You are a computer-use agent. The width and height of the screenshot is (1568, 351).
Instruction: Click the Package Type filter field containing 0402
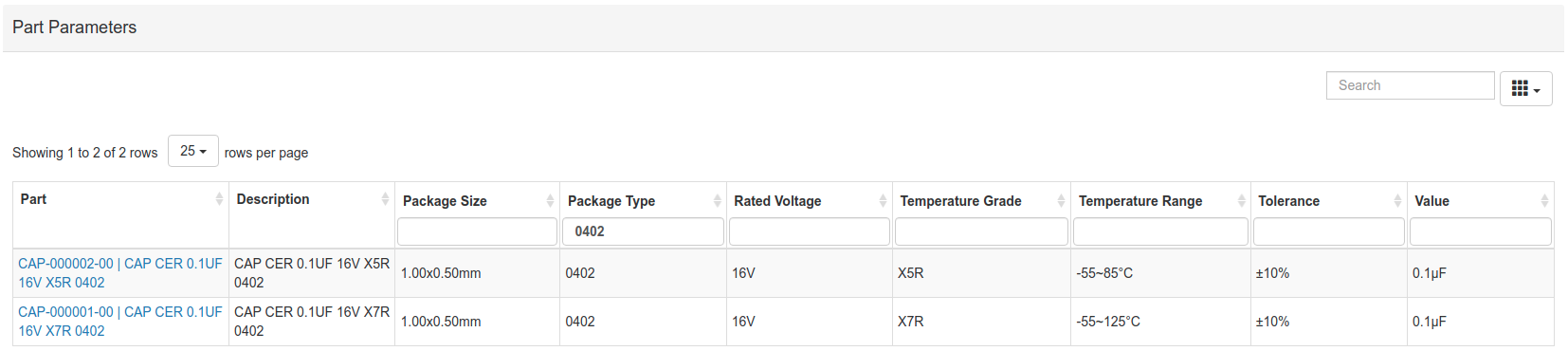pos(644,231)
